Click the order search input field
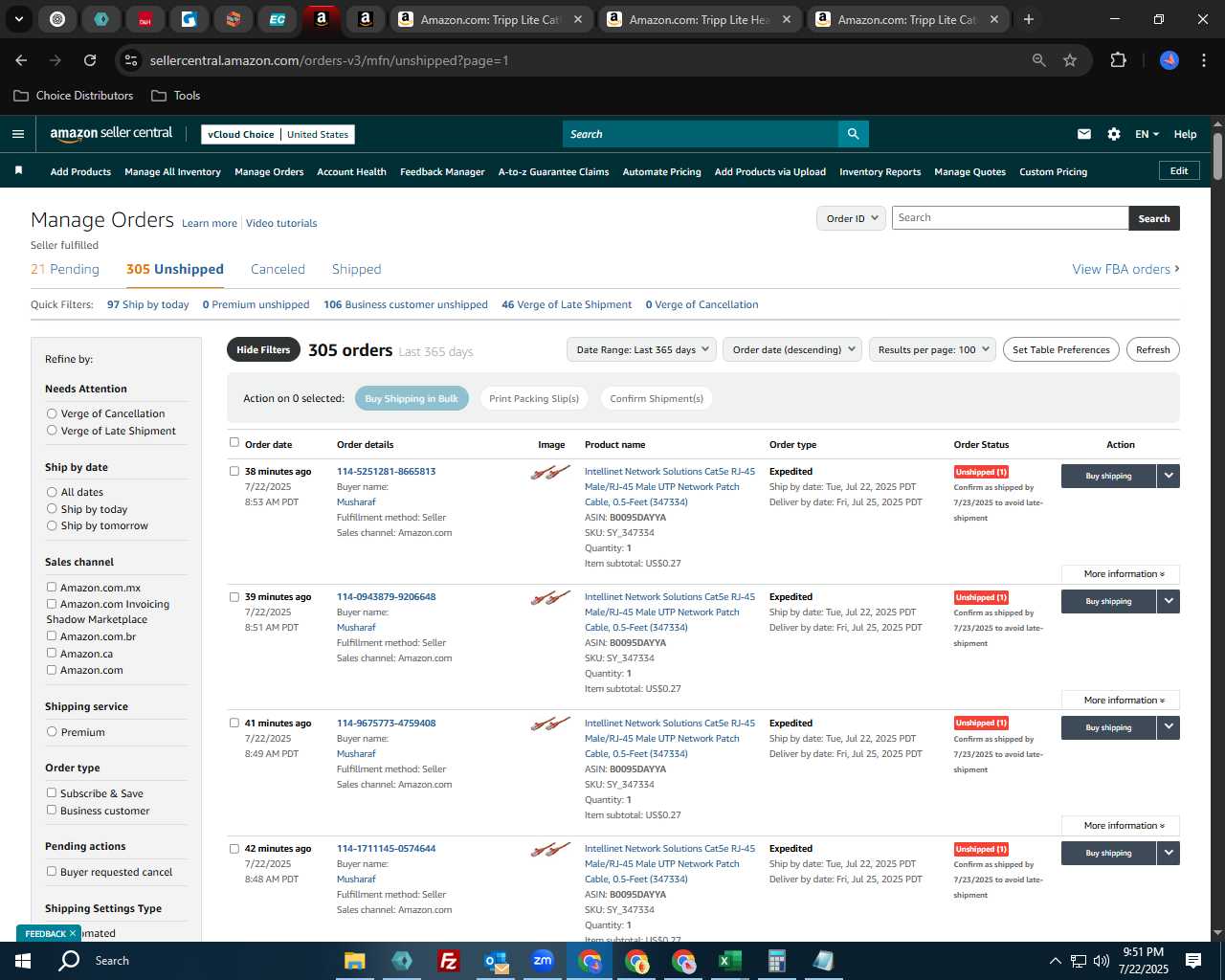 (x=1010, y=218)
